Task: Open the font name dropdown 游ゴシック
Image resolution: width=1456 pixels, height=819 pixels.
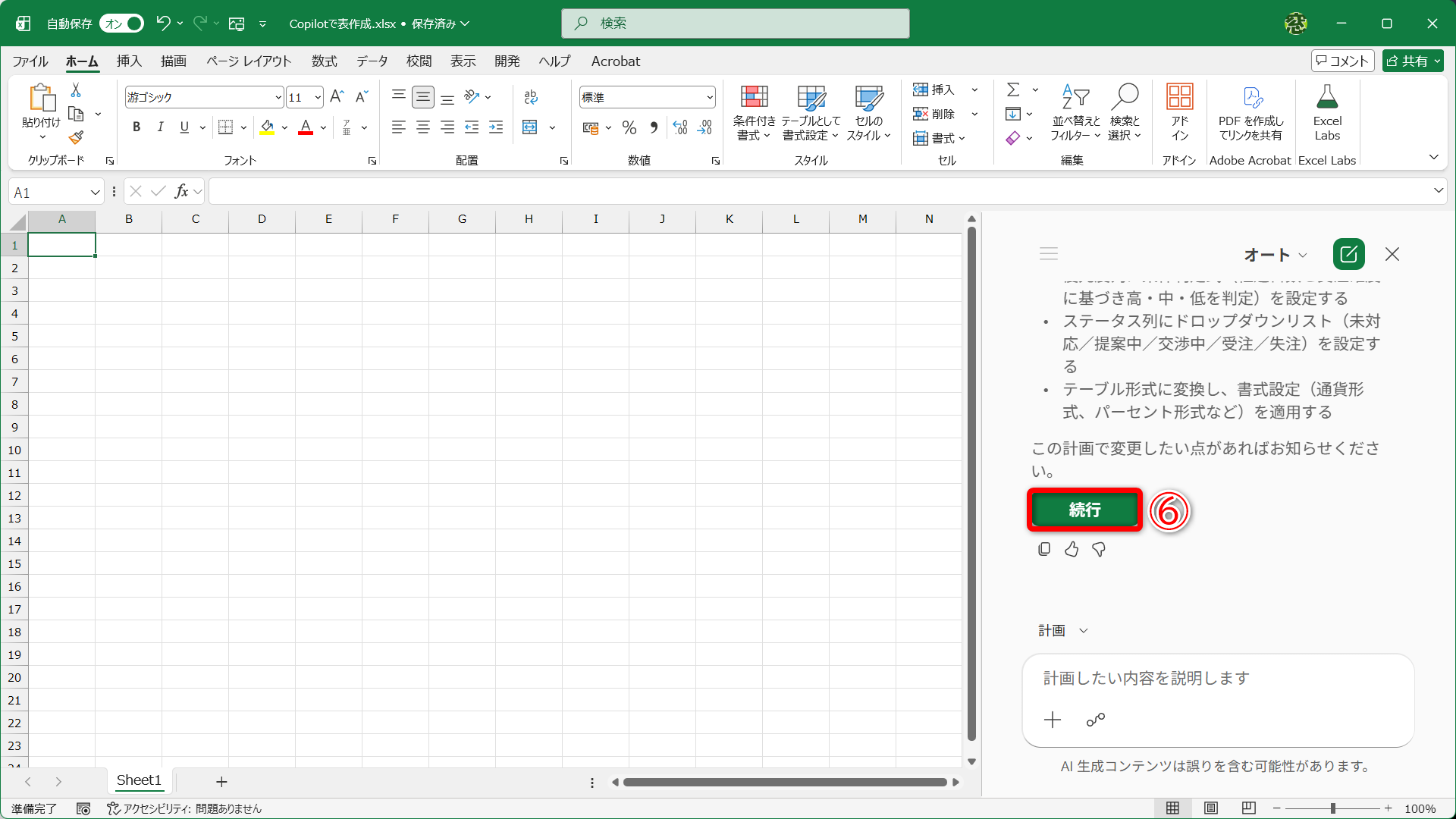Action: 278,97
